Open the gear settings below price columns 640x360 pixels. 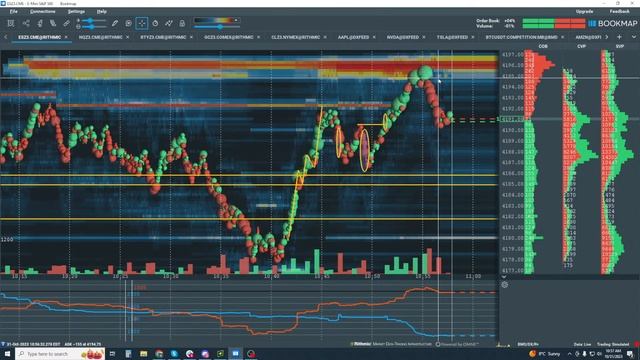coord(505,285)
